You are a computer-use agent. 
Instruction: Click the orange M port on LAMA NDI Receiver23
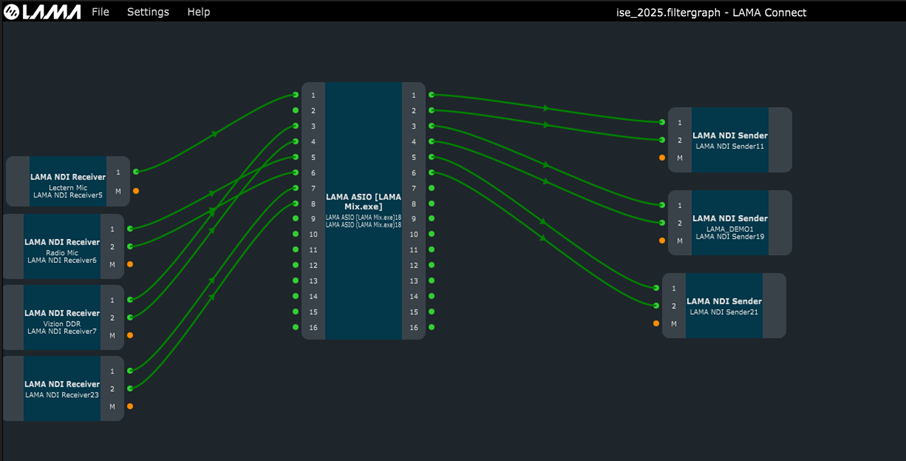point(130,407)
